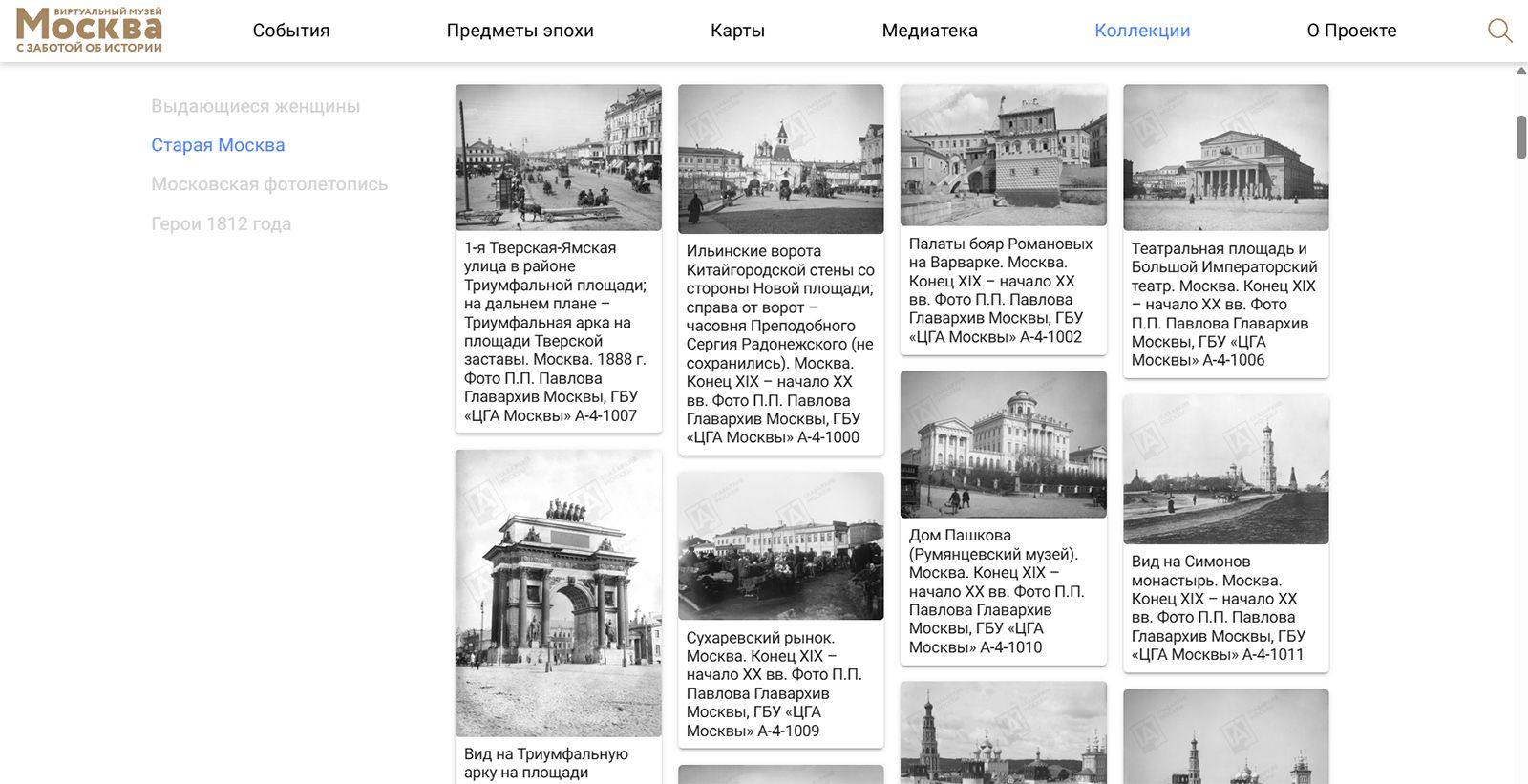The height and width of the screenshot is (784, 1528).
Task: View the Дом Пашкова photo
Action: 1003,445
